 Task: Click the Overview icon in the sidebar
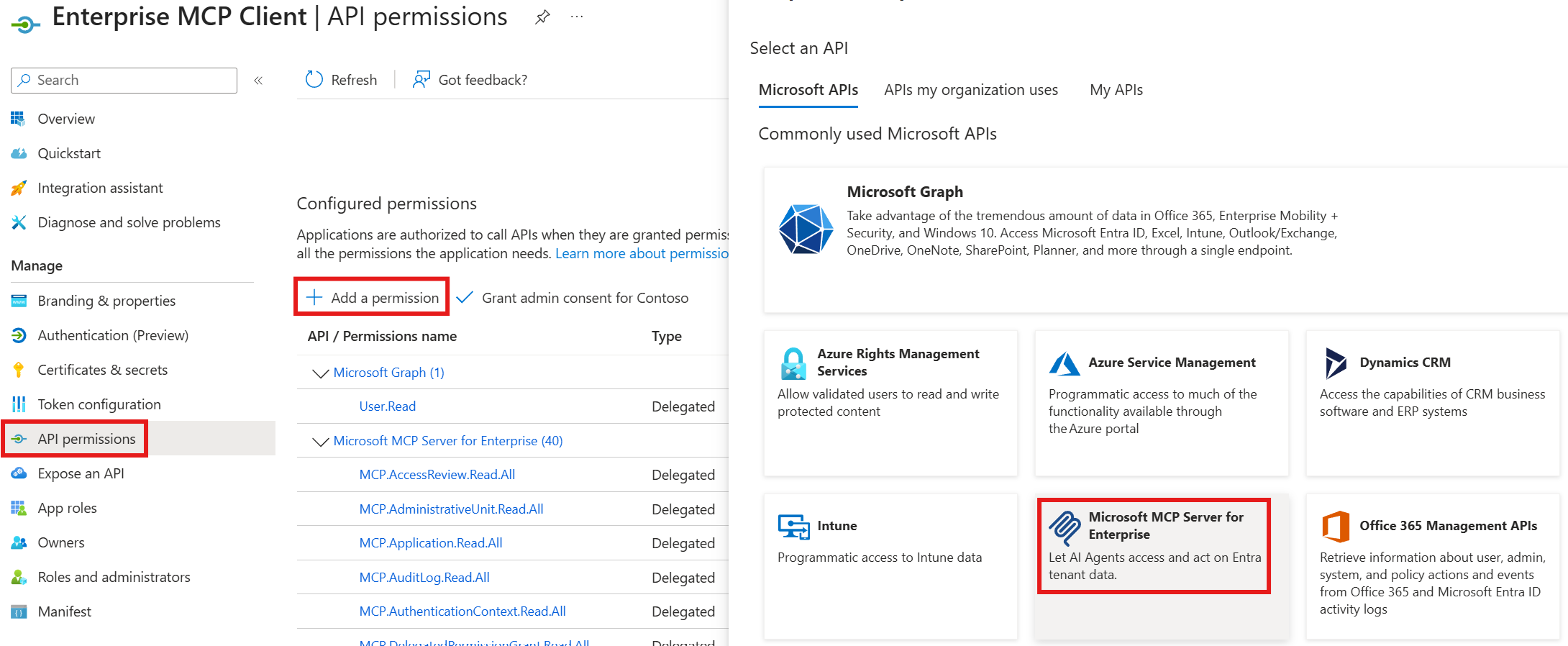(x=19, y=119)
